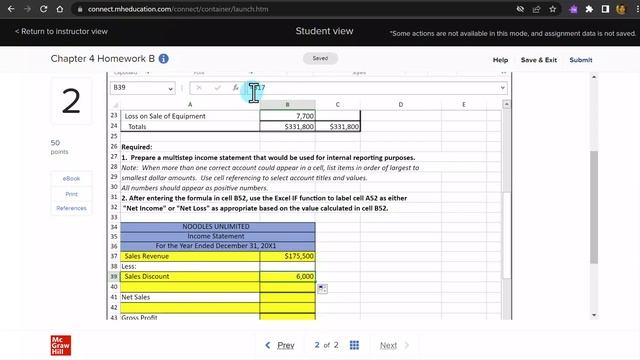The width and height of the screenshot is (640, 360).
Task: Click the eye-slash icon in address bar
Action: pos(520,9)
